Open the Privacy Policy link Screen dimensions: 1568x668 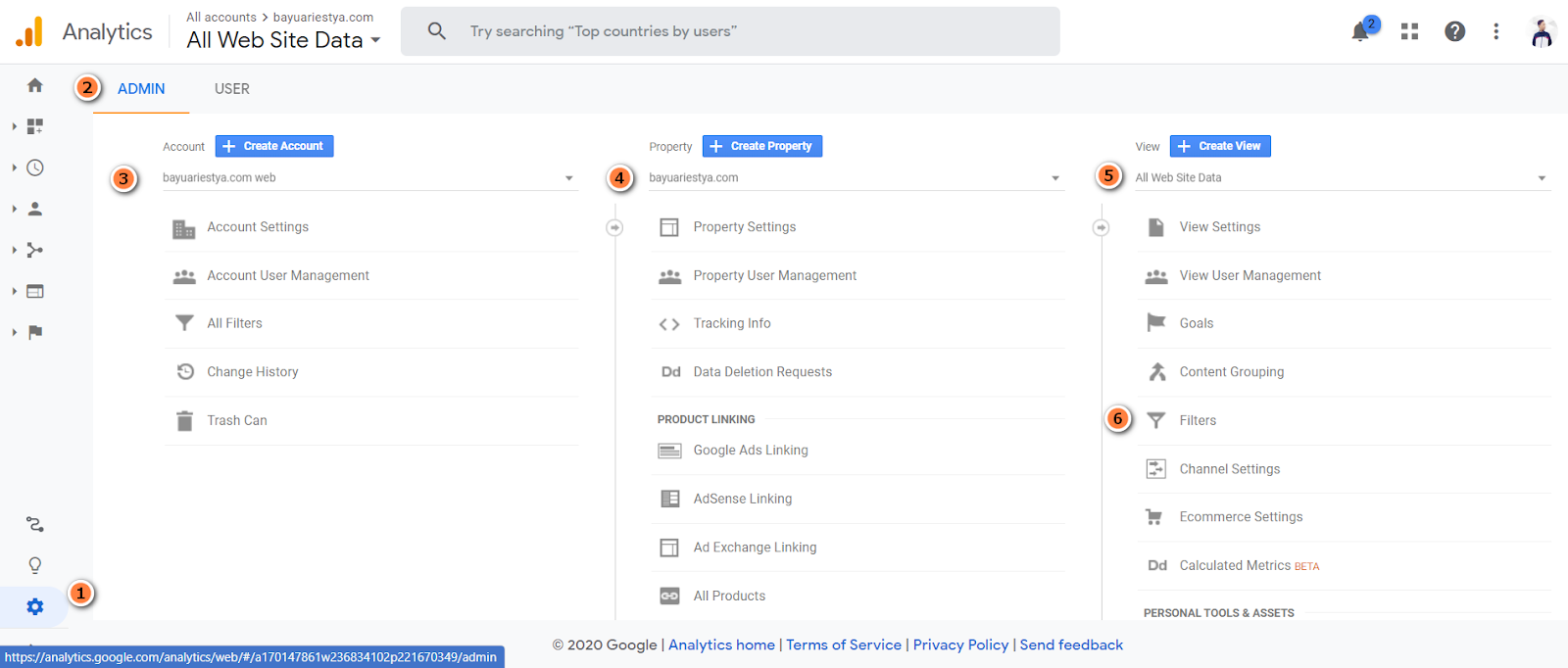coord(960,645)
